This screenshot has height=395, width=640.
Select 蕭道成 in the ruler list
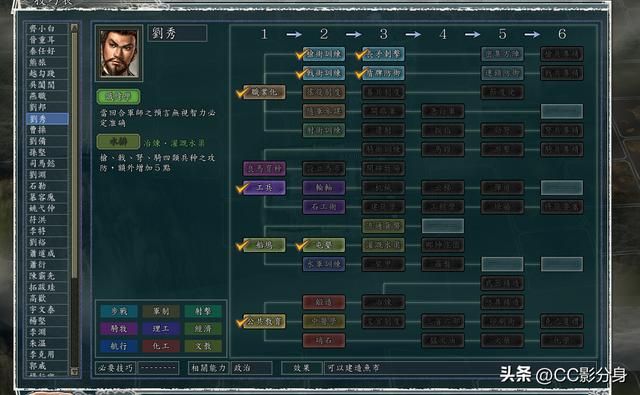coord(47,254)
